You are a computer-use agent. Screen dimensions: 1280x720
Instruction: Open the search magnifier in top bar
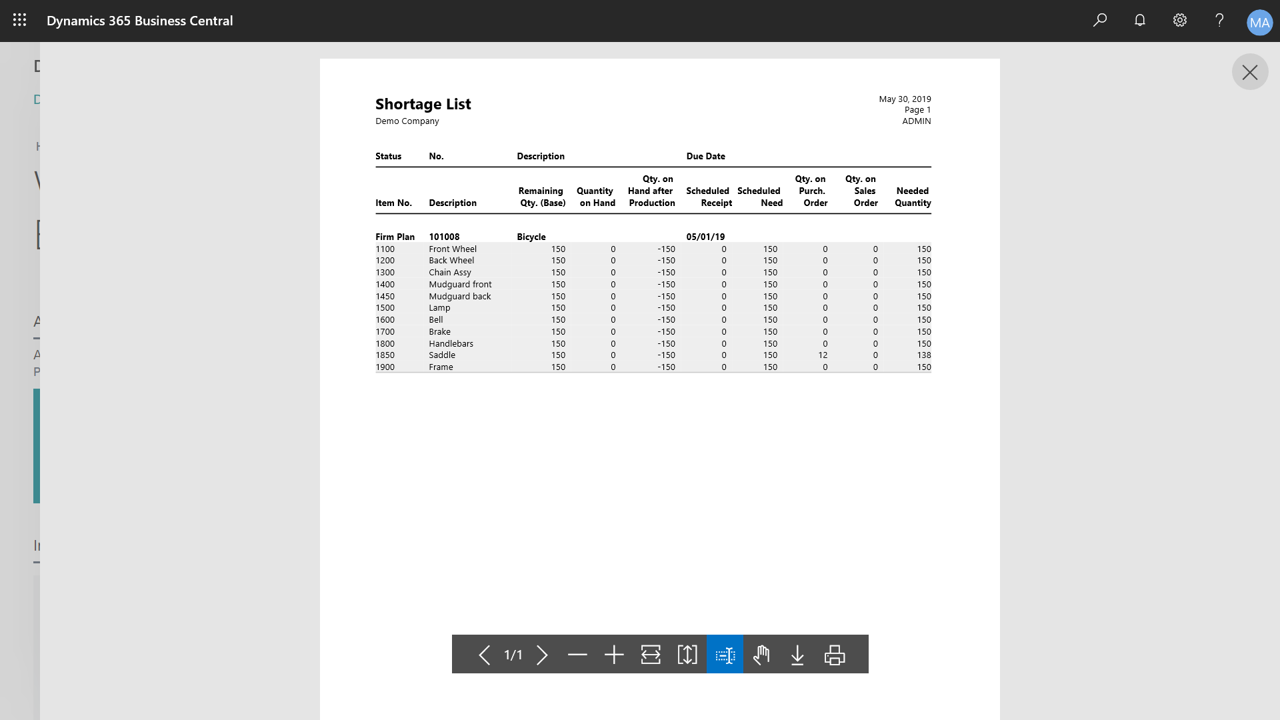(1100, 20)
